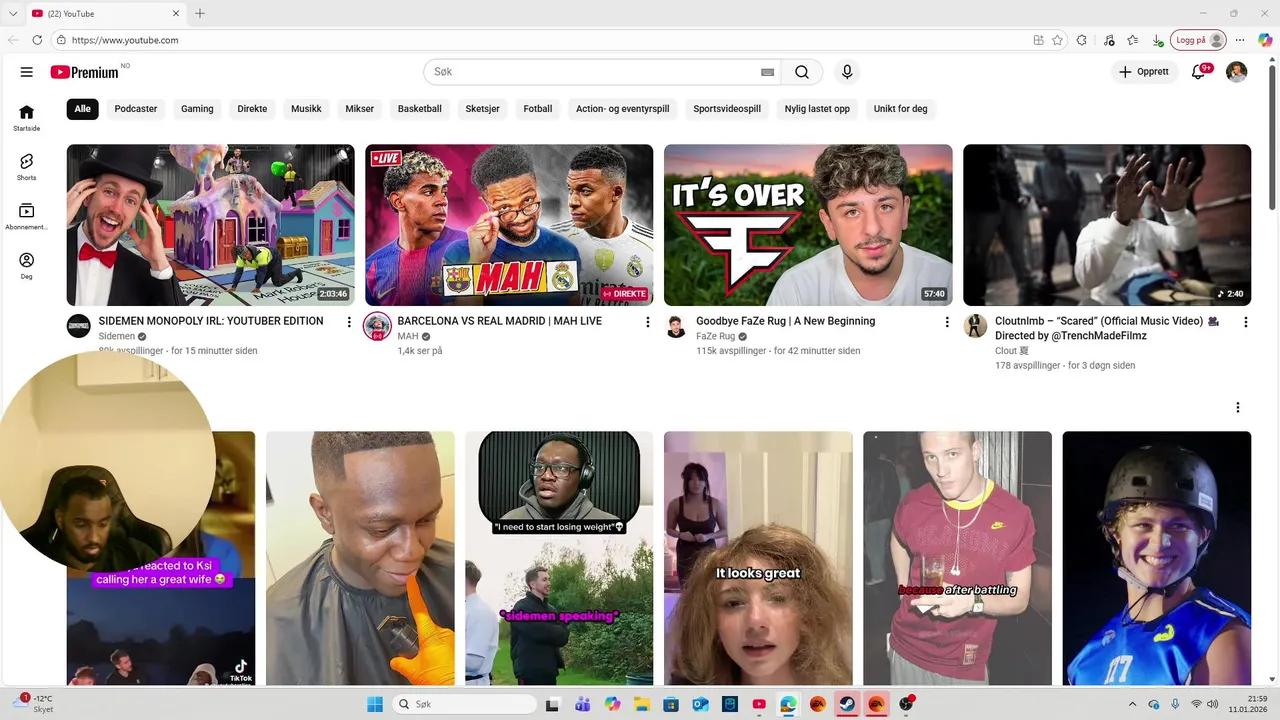This screenshot has width=1280, height=720.
Task: Open the MAH channel avatar
Action: [377, 326]
